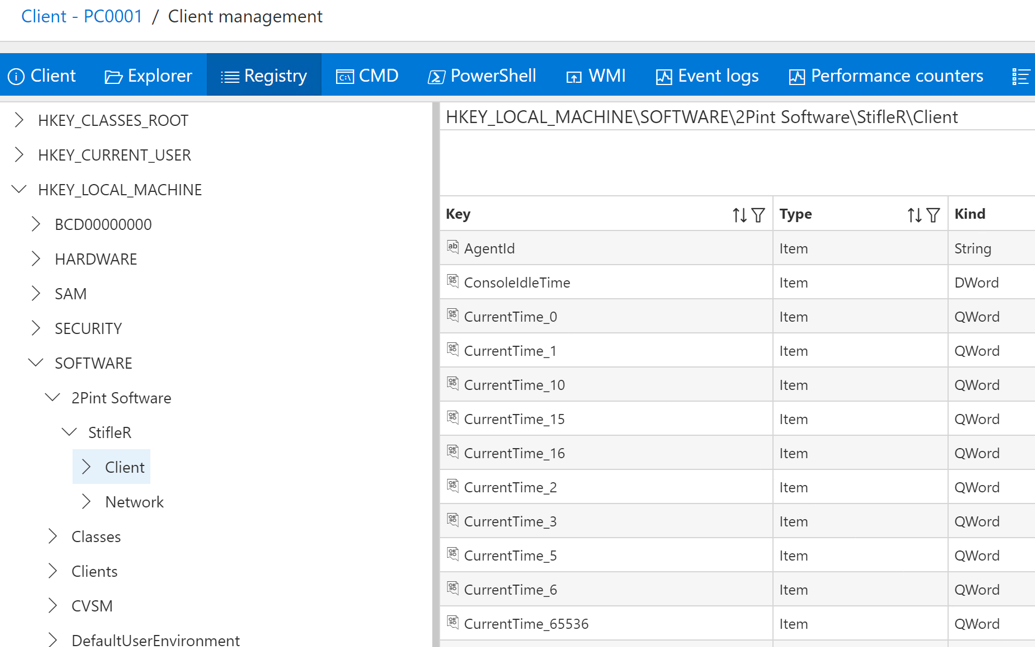Screen dimensions: 1035x647
Task: Go to the Event logs tab
Action: (x=707, y=76)
